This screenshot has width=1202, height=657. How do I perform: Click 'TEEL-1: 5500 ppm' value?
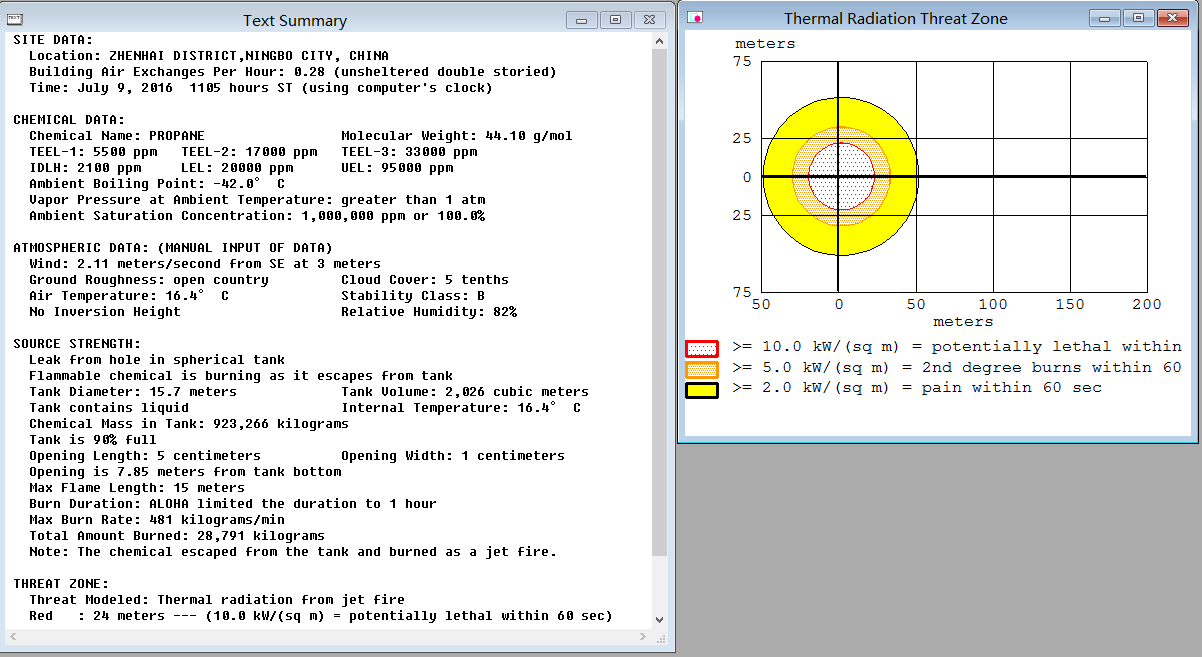pyautogui.click(x=93, y=152)
